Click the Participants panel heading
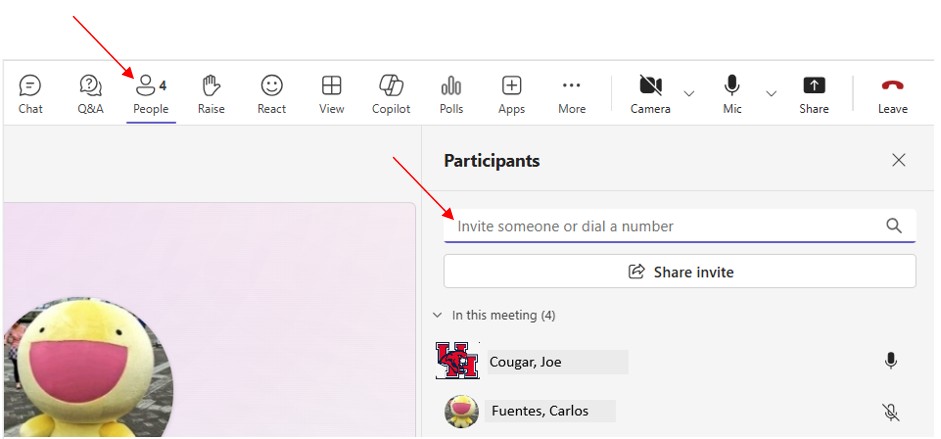This screenshot has height=439, width=941. (x=492, y=161)
